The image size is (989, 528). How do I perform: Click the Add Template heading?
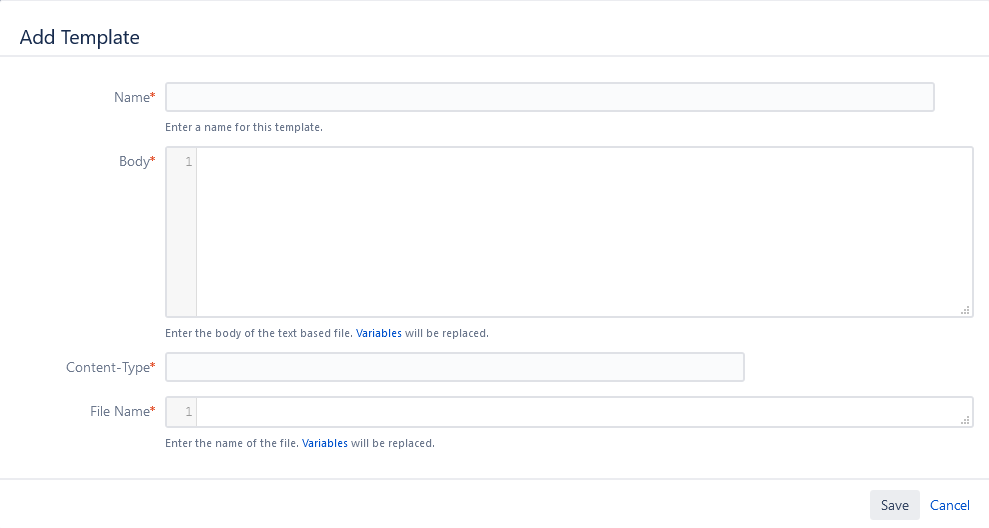[x=80, y=38]
